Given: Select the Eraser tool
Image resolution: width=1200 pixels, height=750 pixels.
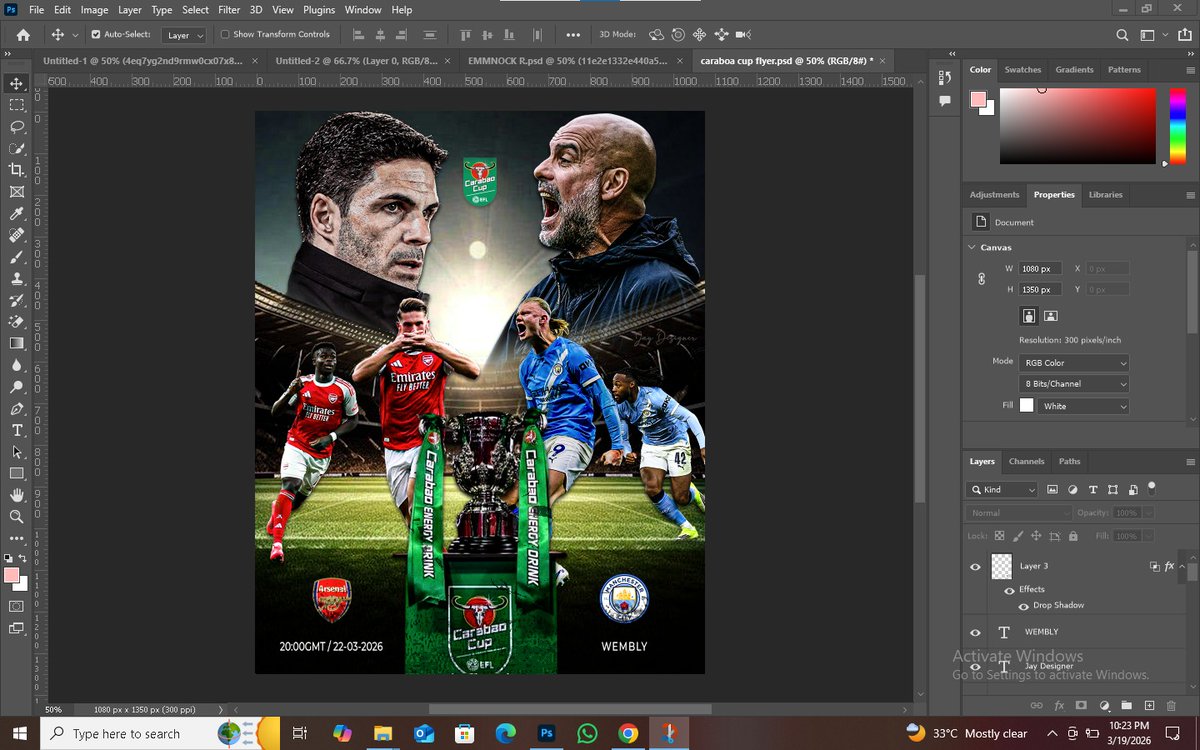Looking at the screenshot, I should 17,322.
